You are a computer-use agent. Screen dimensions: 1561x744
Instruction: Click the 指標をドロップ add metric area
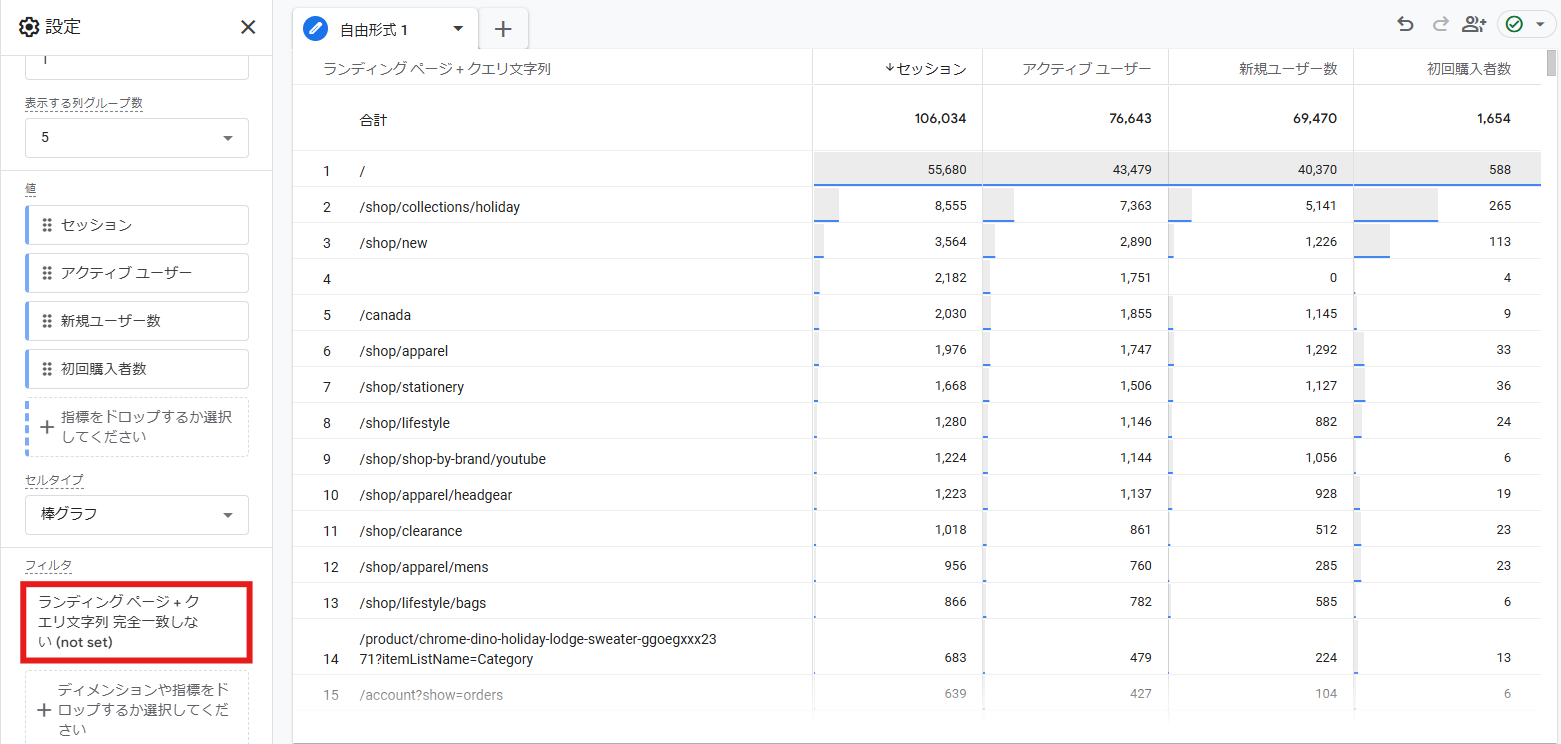pos(136,427)
